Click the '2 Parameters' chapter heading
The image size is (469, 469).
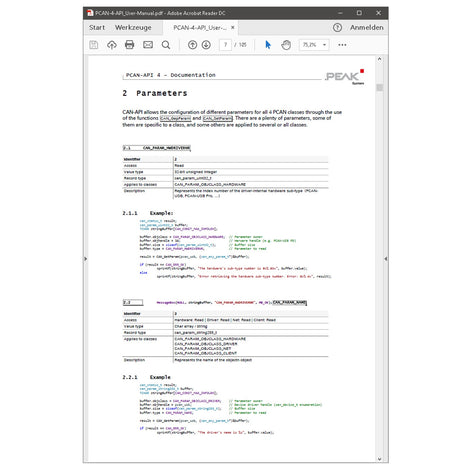(x=155, y=93)
